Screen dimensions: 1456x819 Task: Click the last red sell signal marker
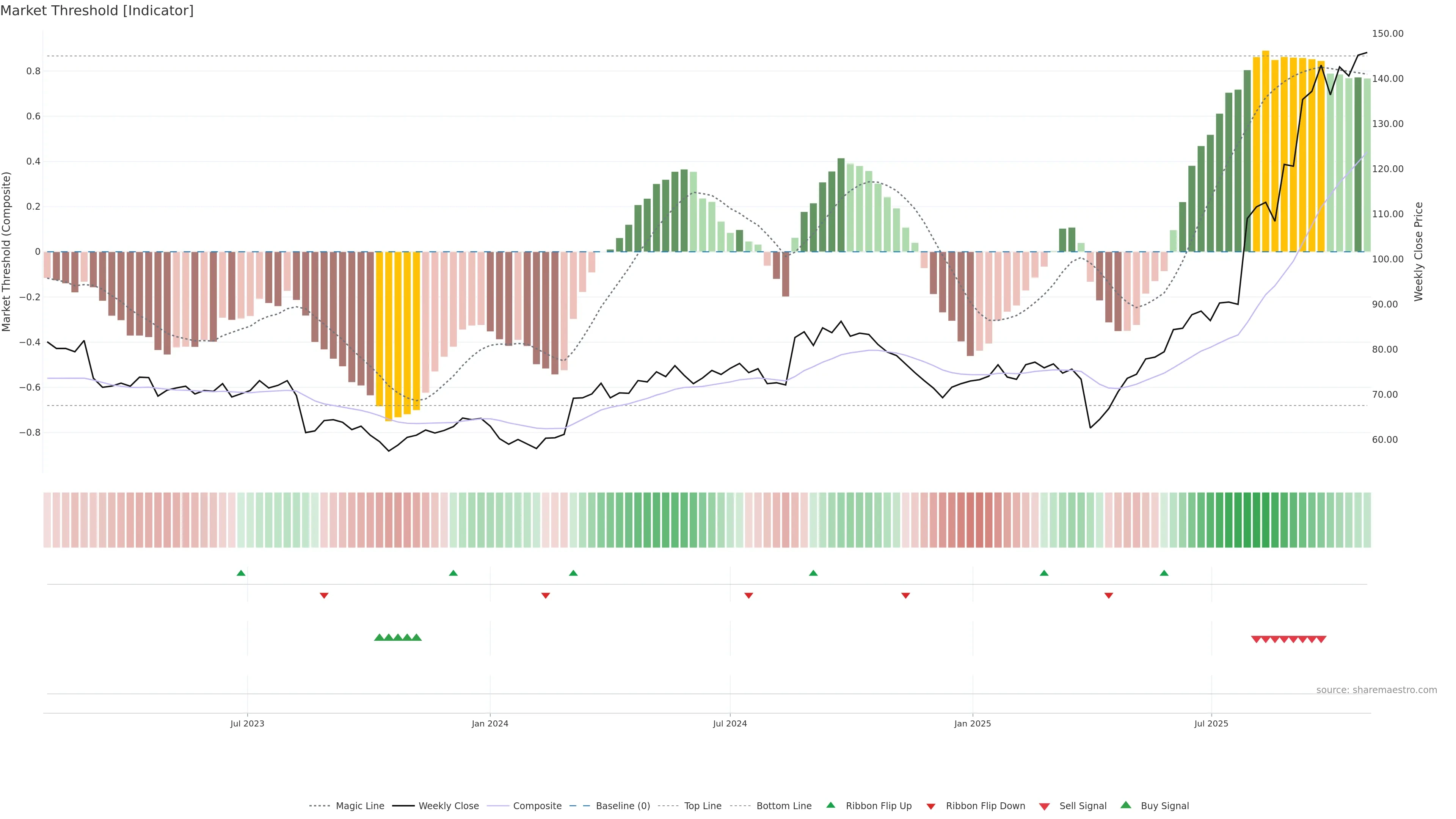(x=1321, y=639)
